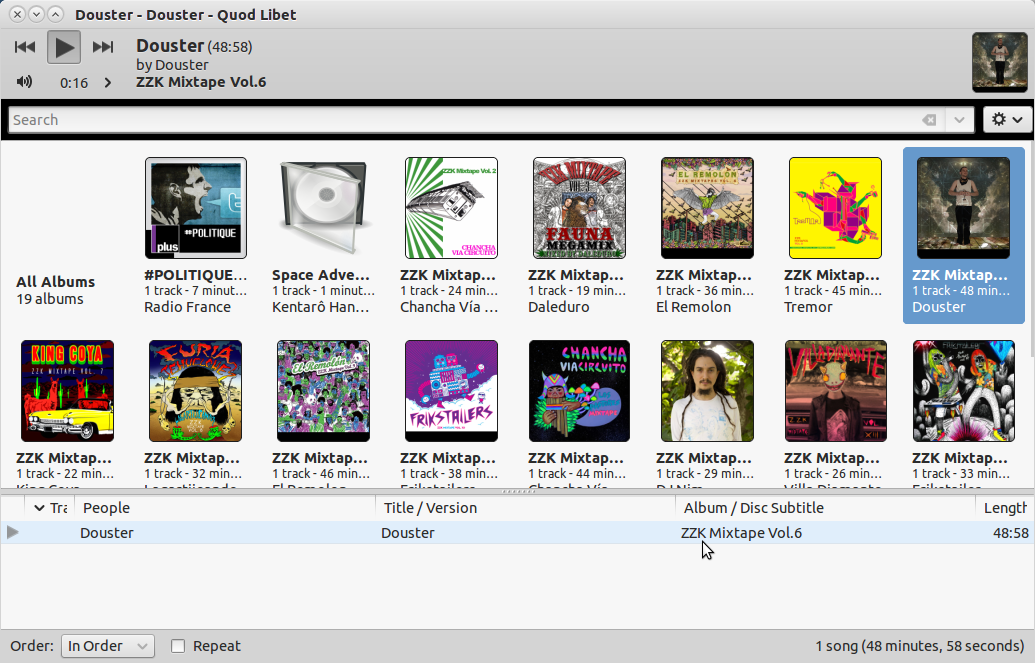Select the Villa Diamante album cover, 26 min

(x=836, y=391)
